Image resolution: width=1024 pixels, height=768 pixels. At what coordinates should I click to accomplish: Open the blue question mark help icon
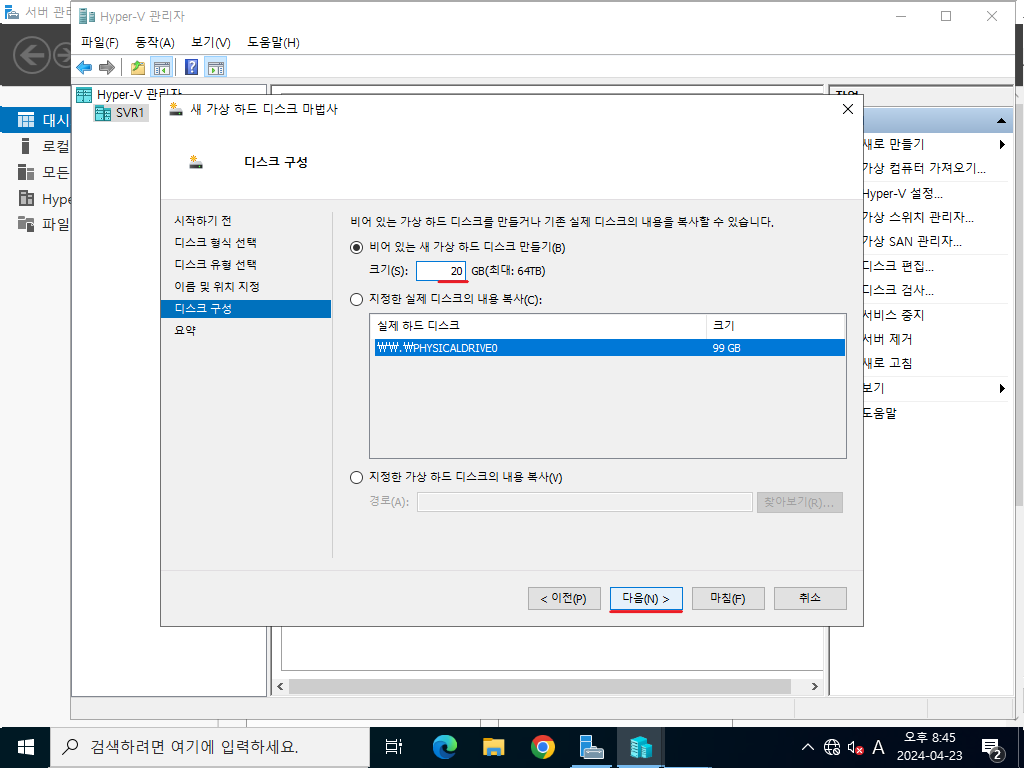click(192, 67)
